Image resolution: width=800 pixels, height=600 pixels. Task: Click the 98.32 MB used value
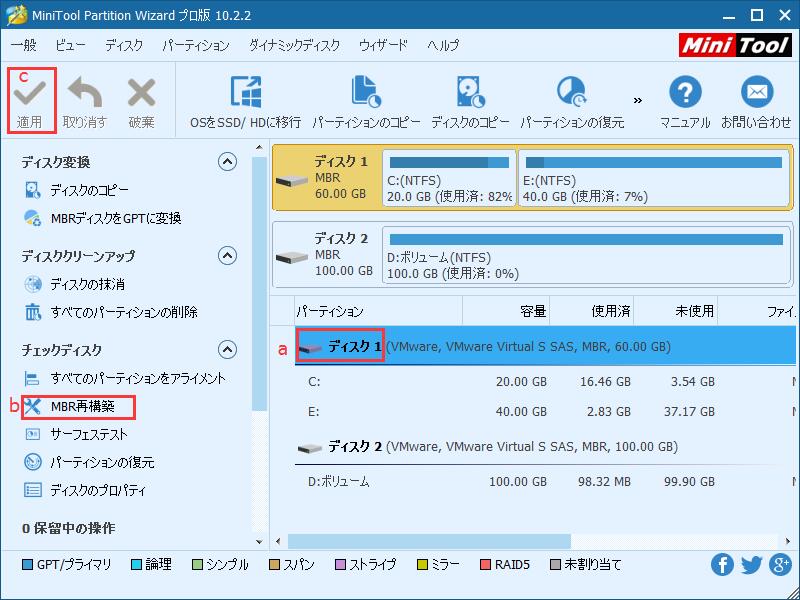(x=604, y=481)
